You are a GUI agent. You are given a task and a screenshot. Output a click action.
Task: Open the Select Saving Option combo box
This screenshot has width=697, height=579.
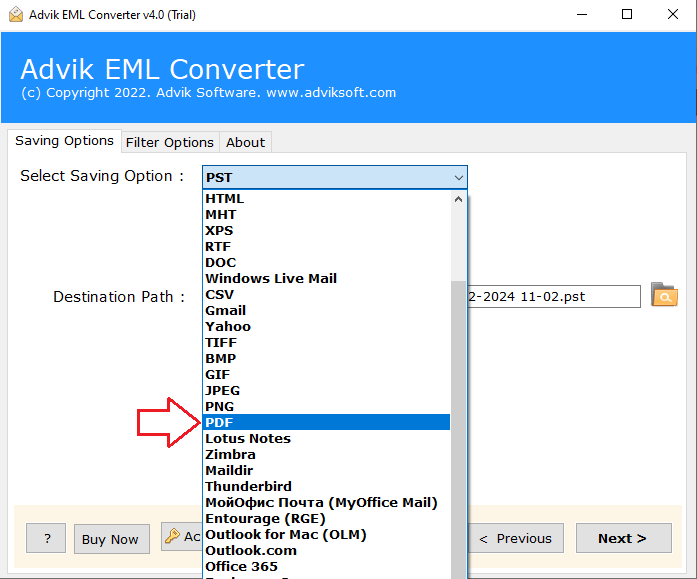(x=334, y=177)
